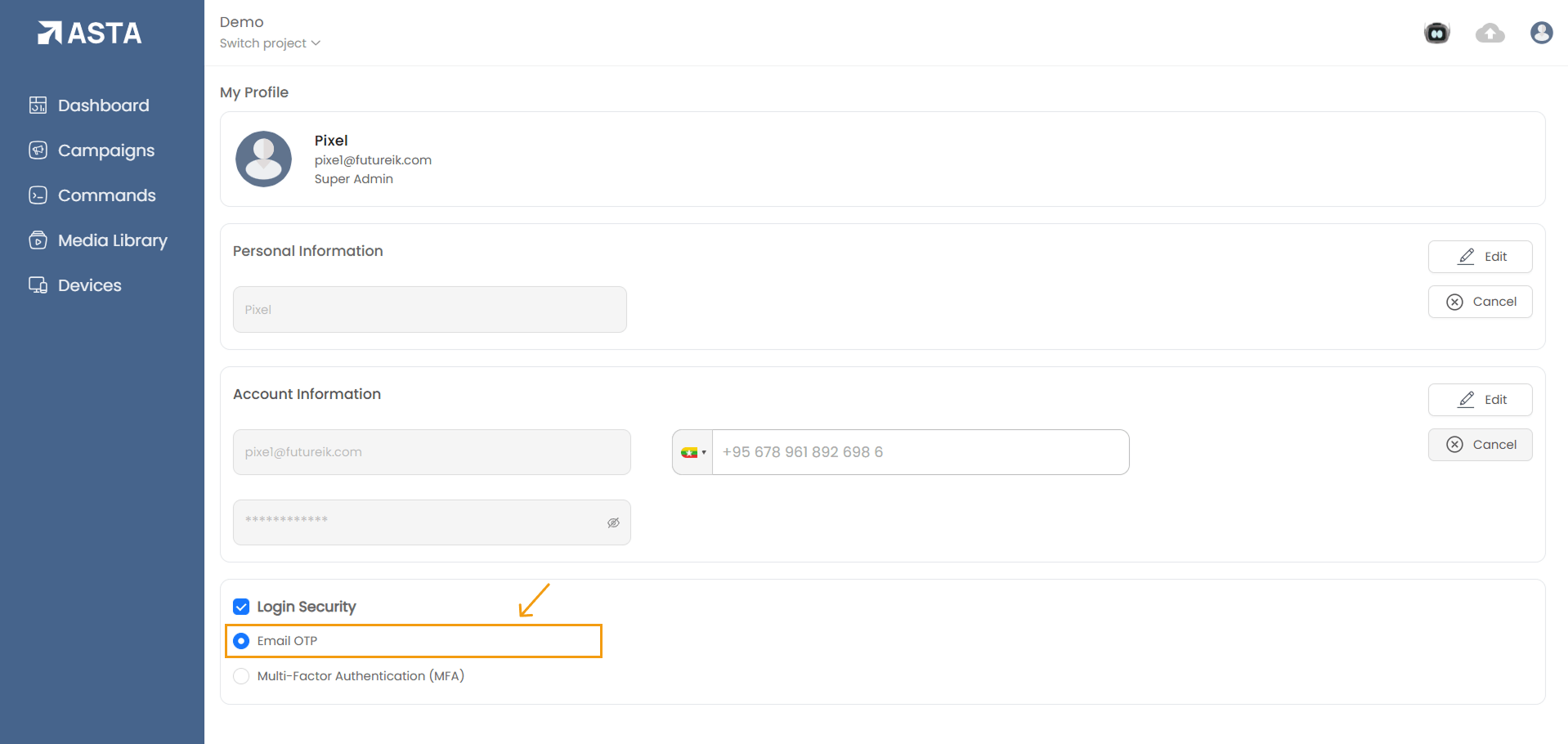The image size is (1568, 744).
Task: Select the Email OTP radio option
Action: [x=241, y=641]
